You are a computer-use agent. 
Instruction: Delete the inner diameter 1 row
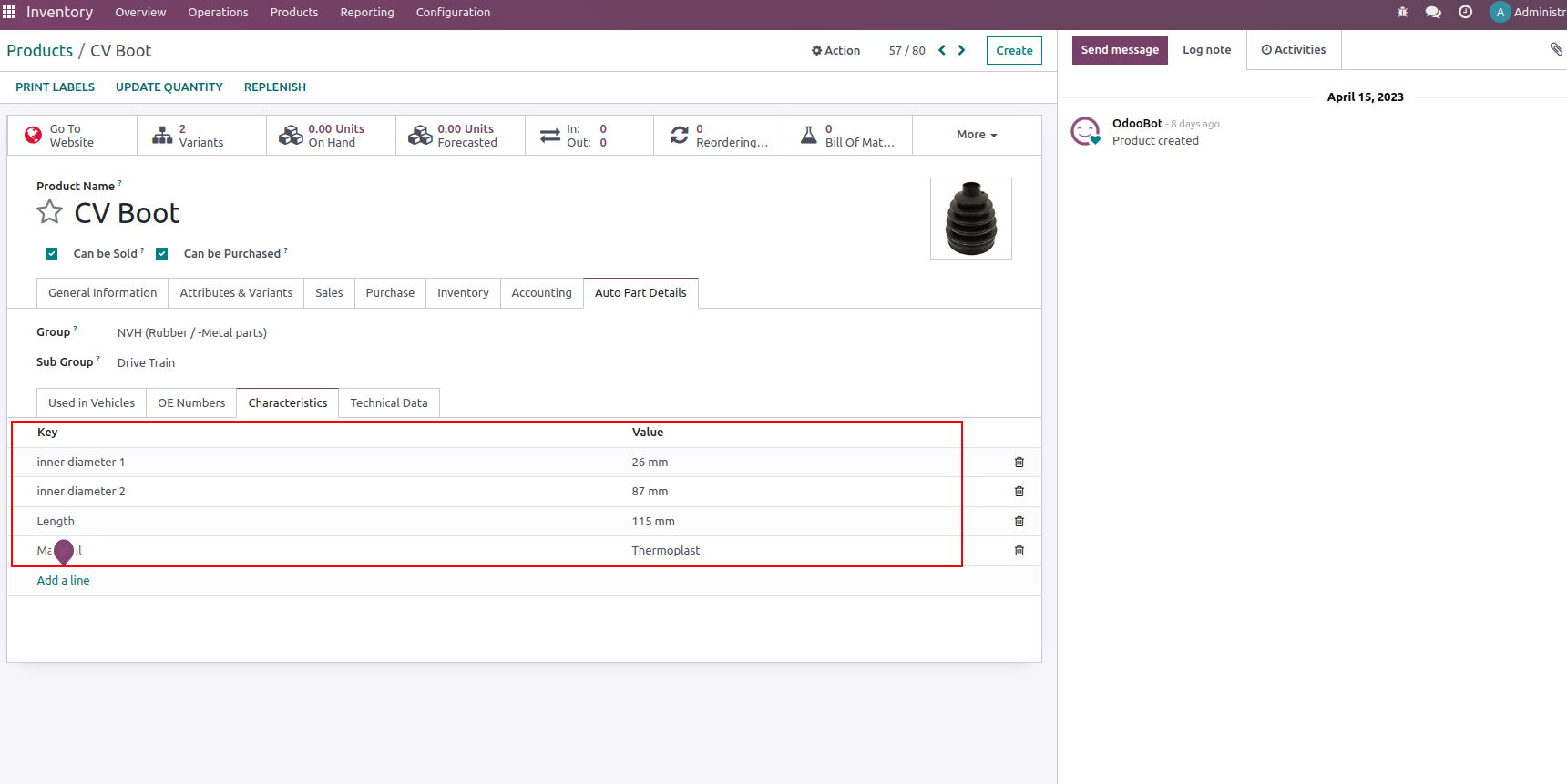(x=1019, y=463)
